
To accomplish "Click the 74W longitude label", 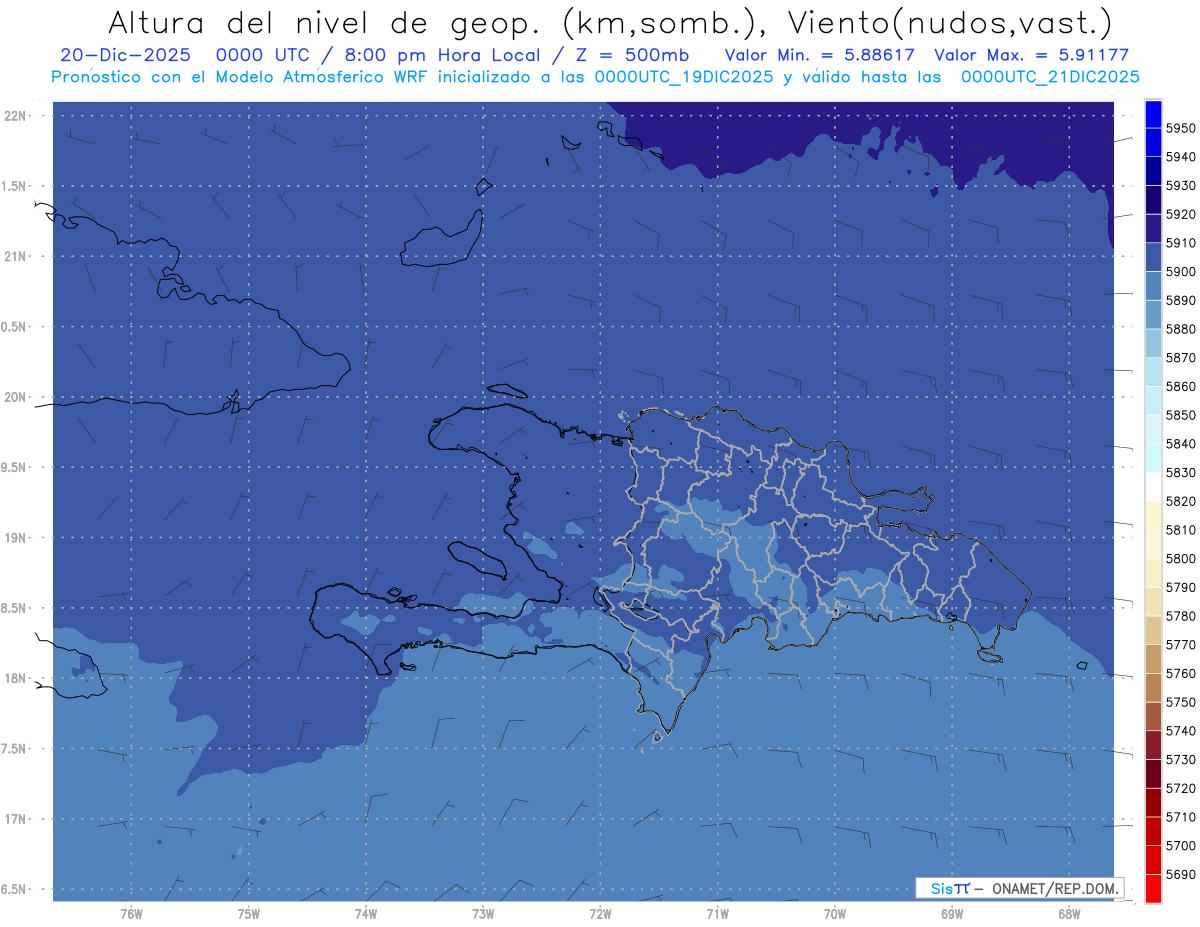I will click(x=366, y=913).
